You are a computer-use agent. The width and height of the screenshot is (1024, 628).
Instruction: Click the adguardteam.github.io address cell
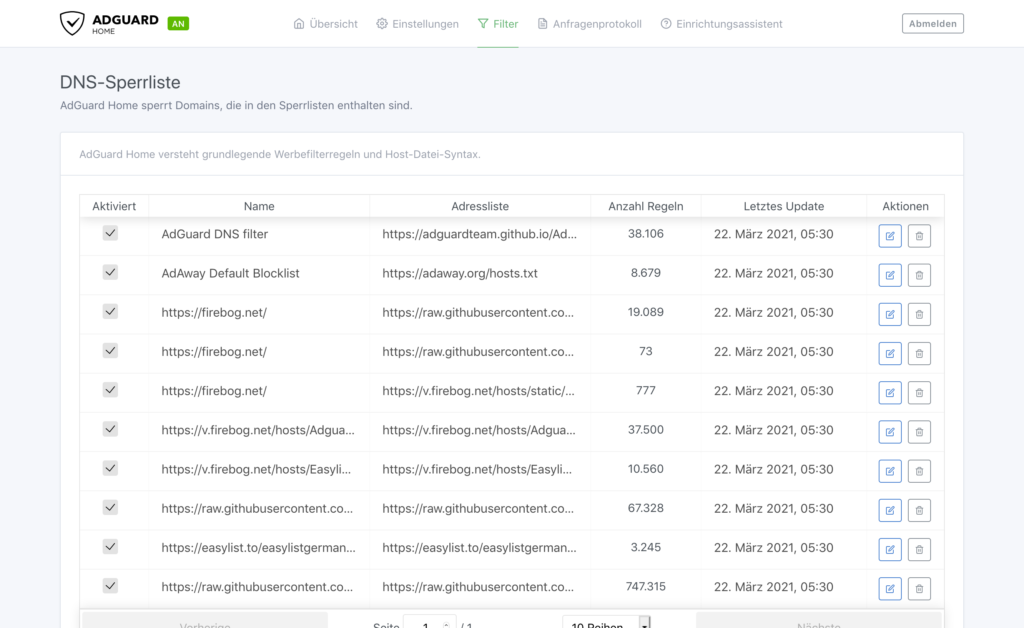(x=479, y=234)
